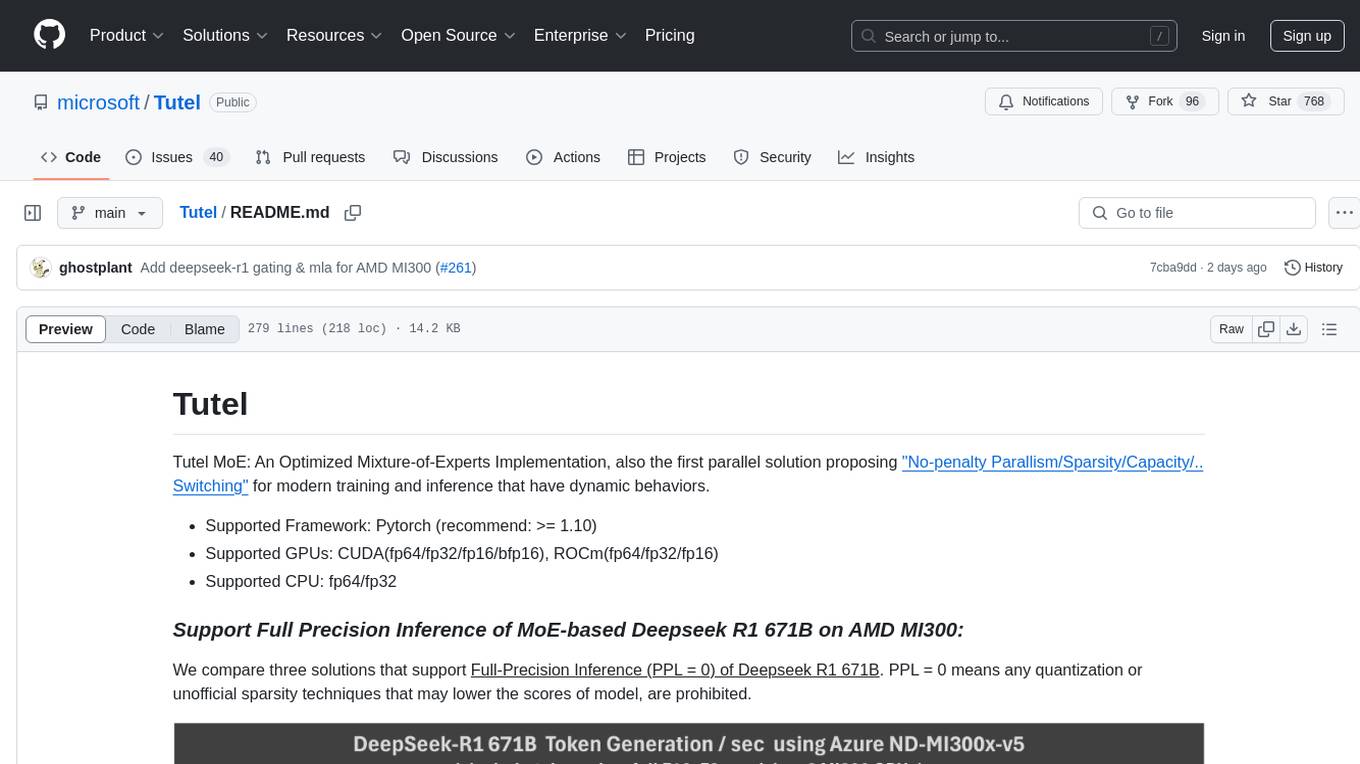Switch to the Pull requests tab
The height and width of the screenshot is (764, 1360).
pyautogui.click(x=310, y=157)
